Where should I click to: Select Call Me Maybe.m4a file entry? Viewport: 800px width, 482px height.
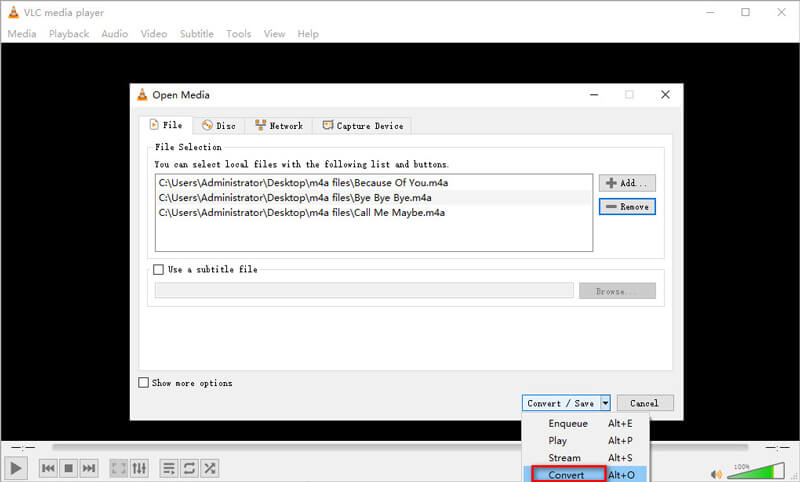click(x=373, y=212)
